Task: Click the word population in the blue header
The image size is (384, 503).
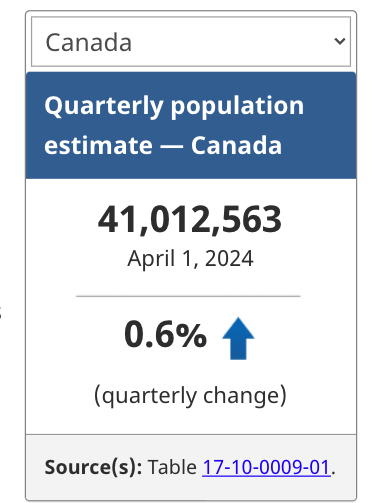Action: [237, 106]
